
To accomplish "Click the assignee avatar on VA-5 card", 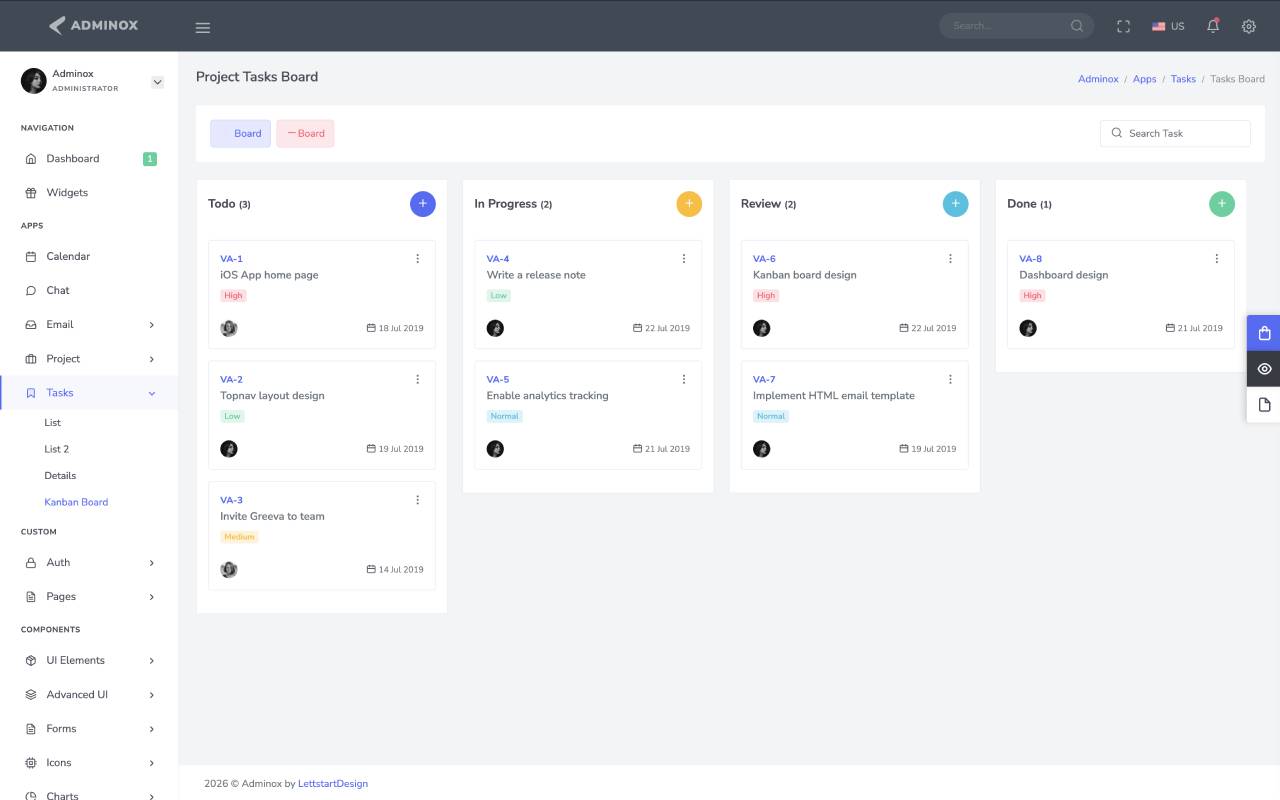I will [x=495, y=449].
